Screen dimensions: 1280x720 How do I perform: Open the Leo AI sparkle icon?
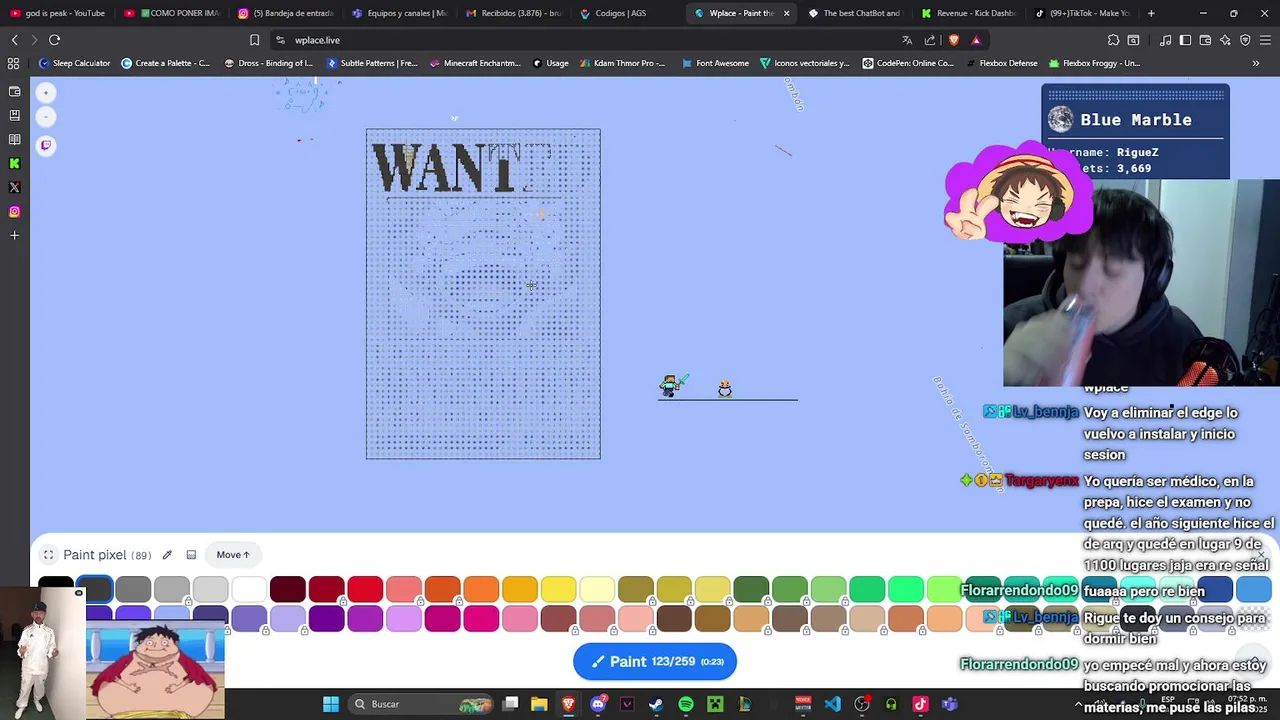click(1225, 40)
